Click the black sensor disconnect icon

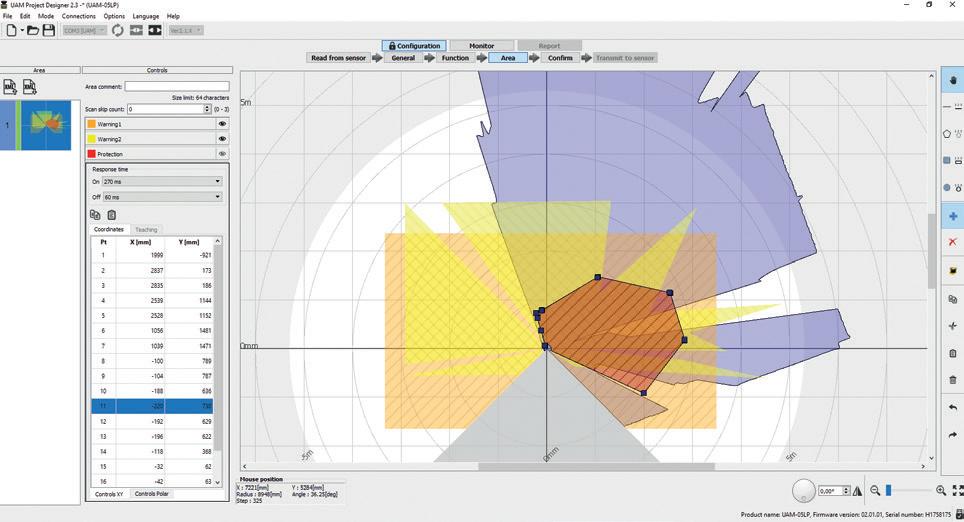[x=155, y=30]
